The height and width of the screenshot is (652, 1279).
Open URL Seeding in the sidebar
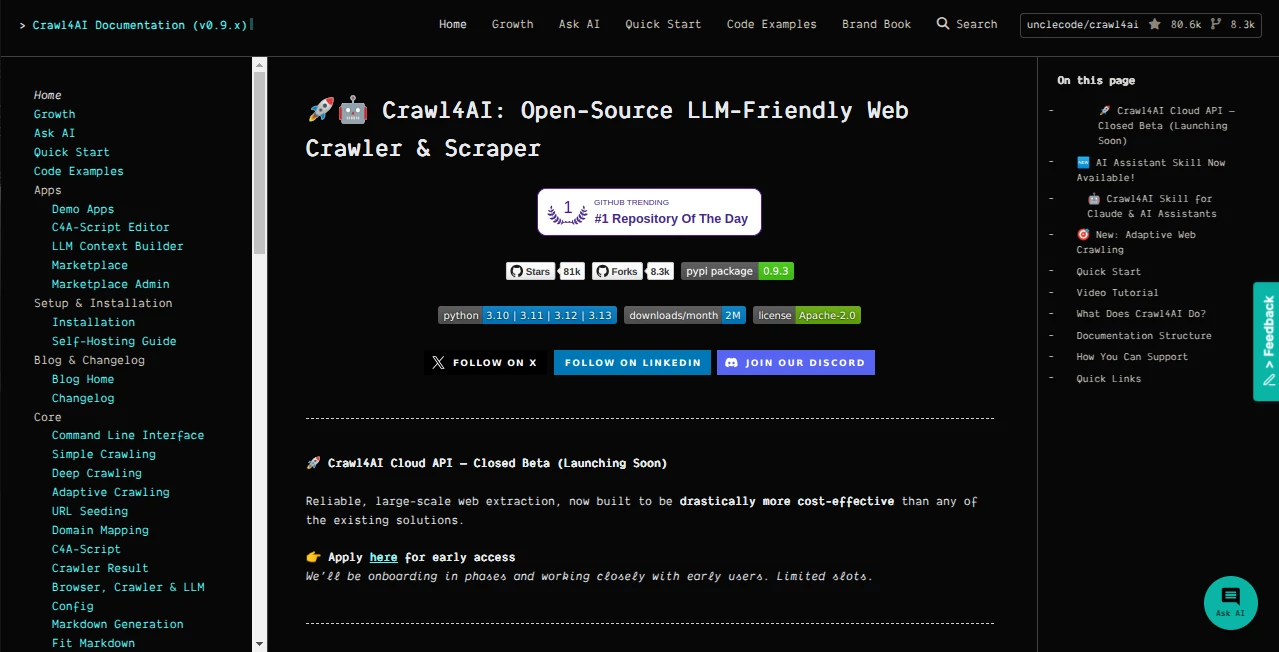click(90, 511)
